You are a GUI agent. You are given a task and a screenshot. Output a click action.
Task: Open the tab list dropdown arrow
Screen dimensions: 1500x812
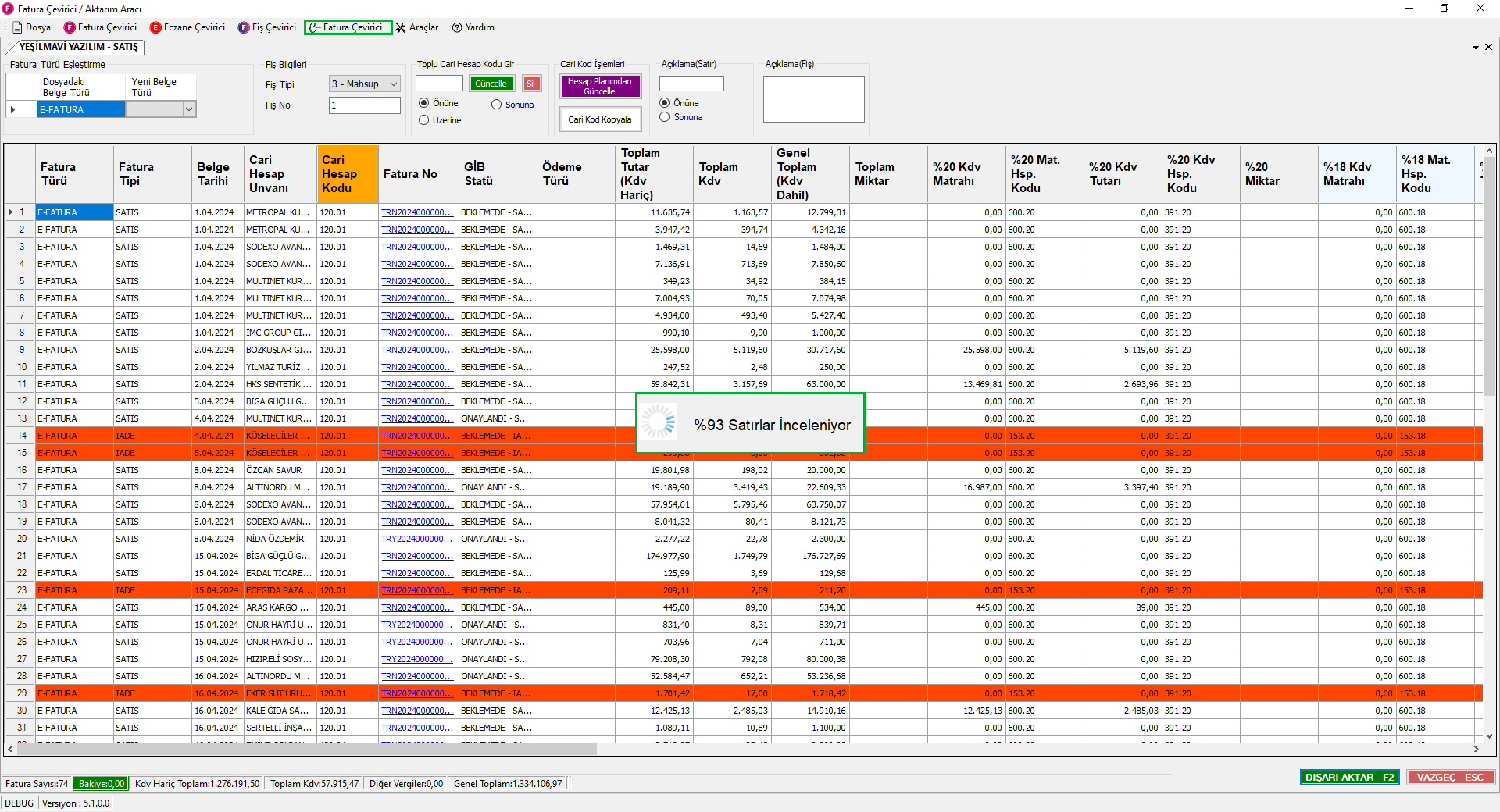tap(1475, 47)
